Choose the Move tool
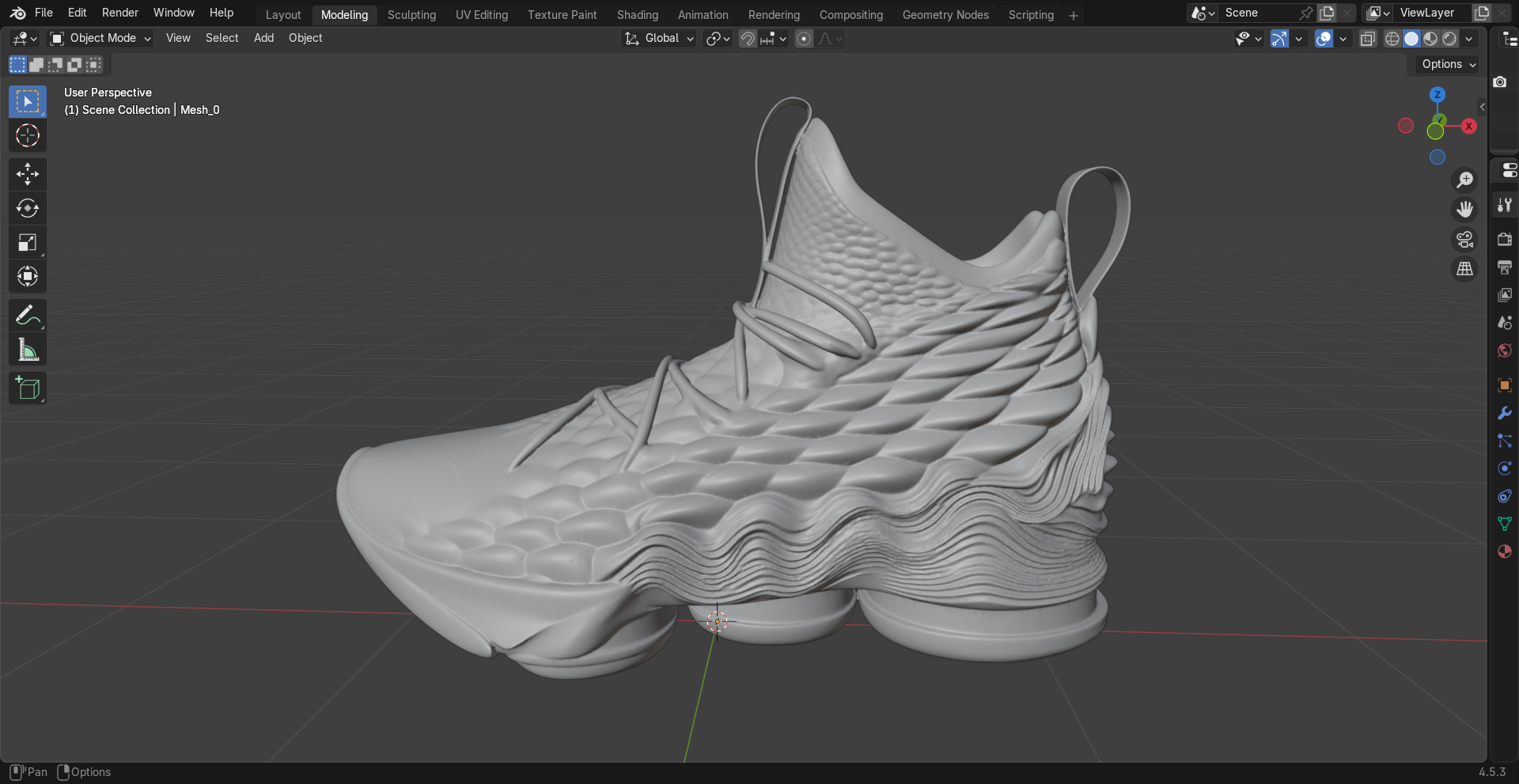 click(x=28, y=174)
